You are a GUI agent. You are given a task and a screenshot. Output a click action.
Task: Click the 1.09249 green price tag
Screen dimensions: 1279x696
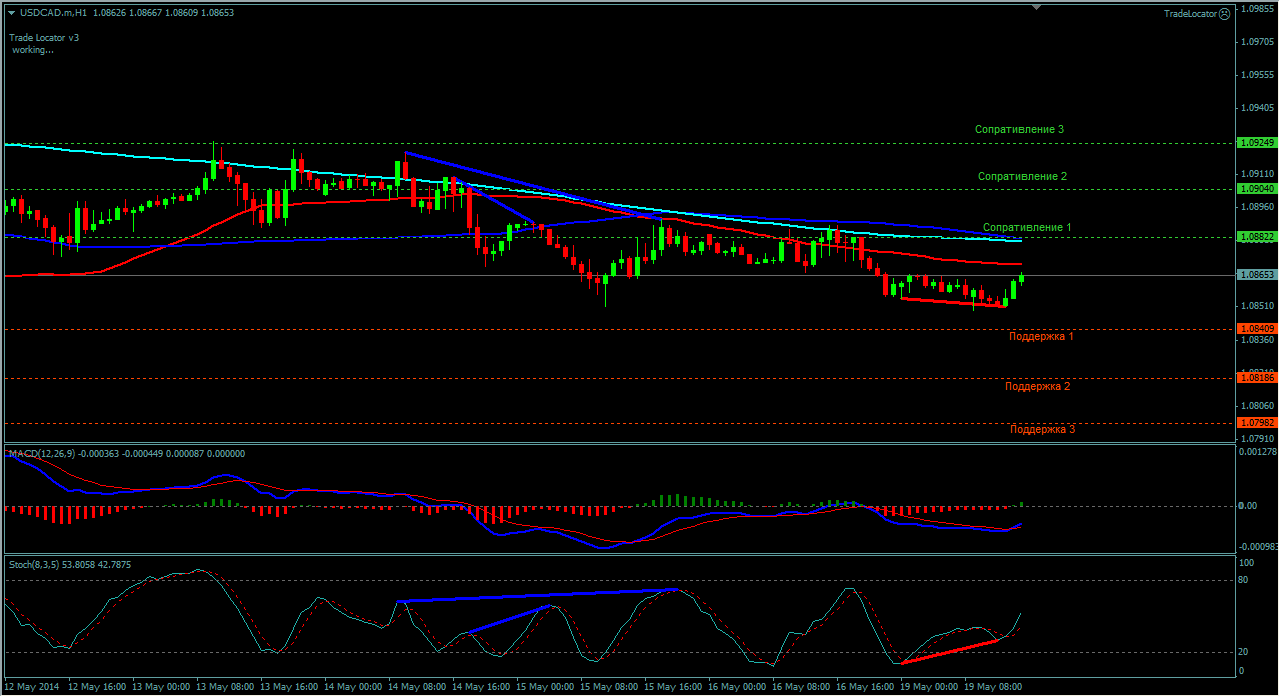[x=1256, y=143]
